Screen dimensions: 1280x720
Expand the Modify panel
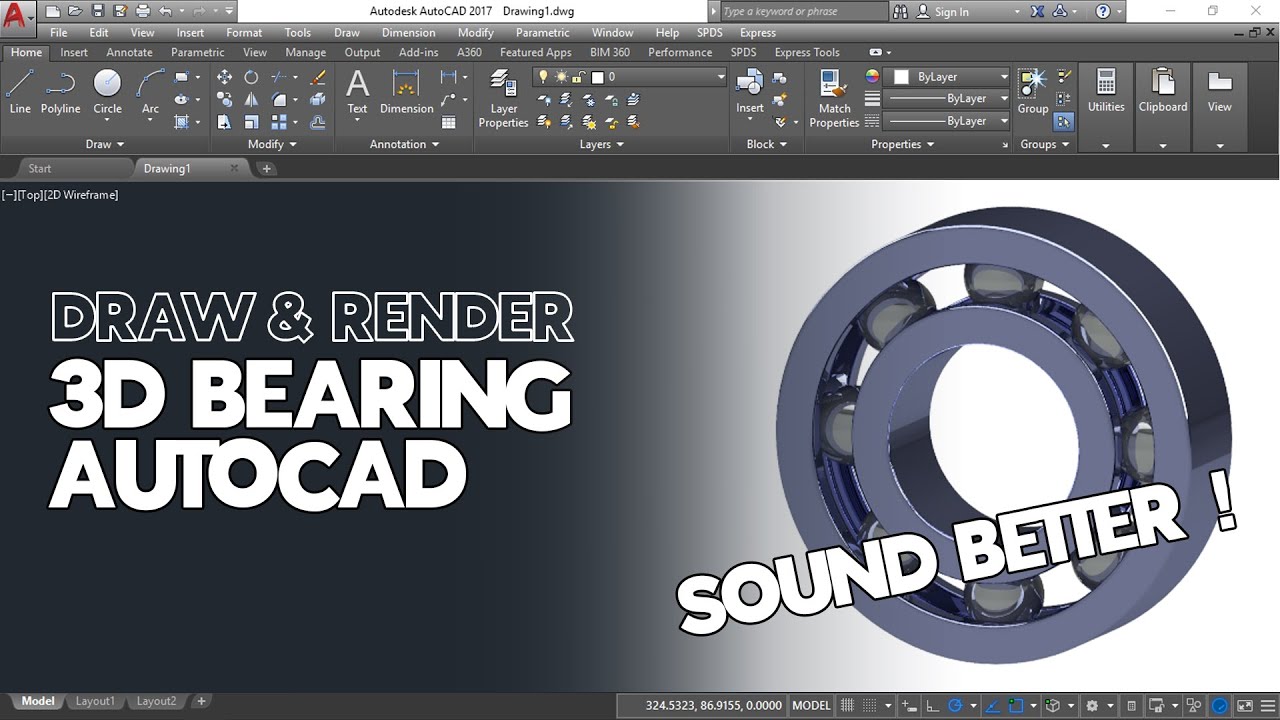point(272,144)
